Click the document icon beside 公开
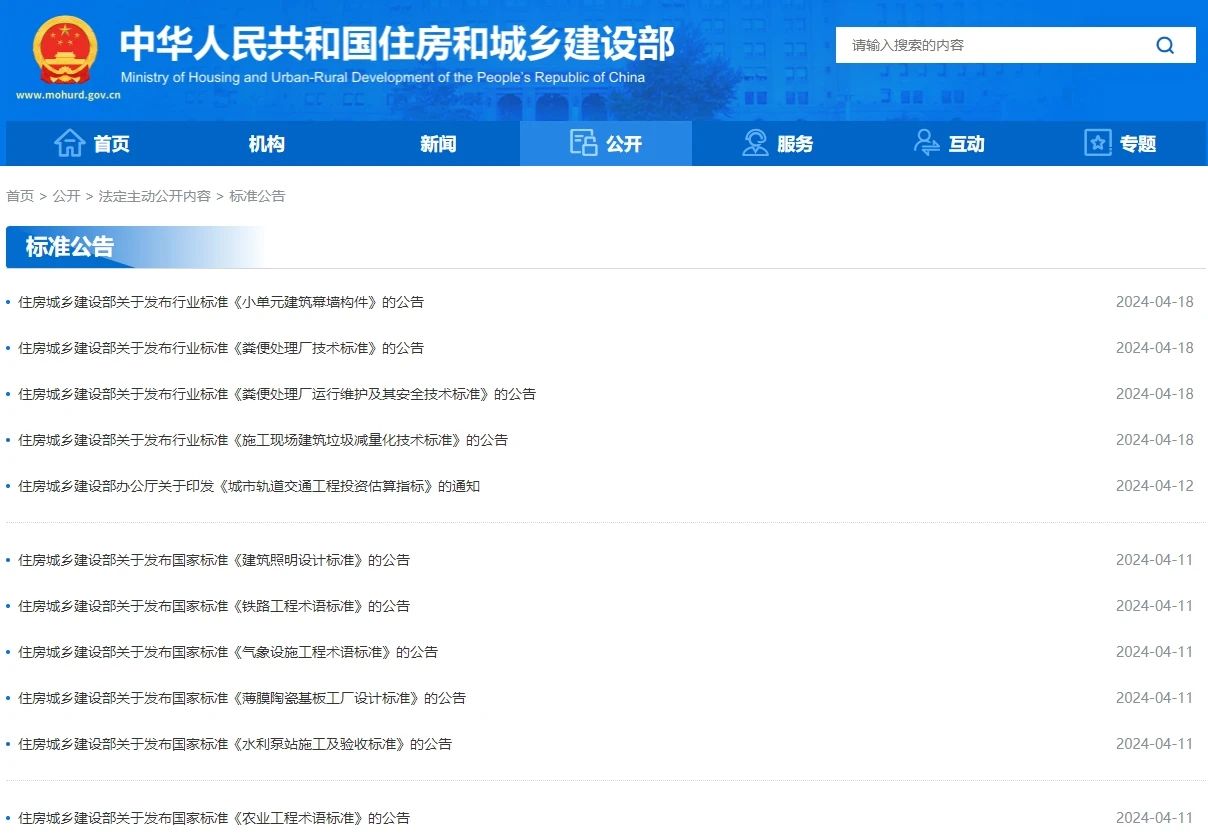 [x=583, y=143]
